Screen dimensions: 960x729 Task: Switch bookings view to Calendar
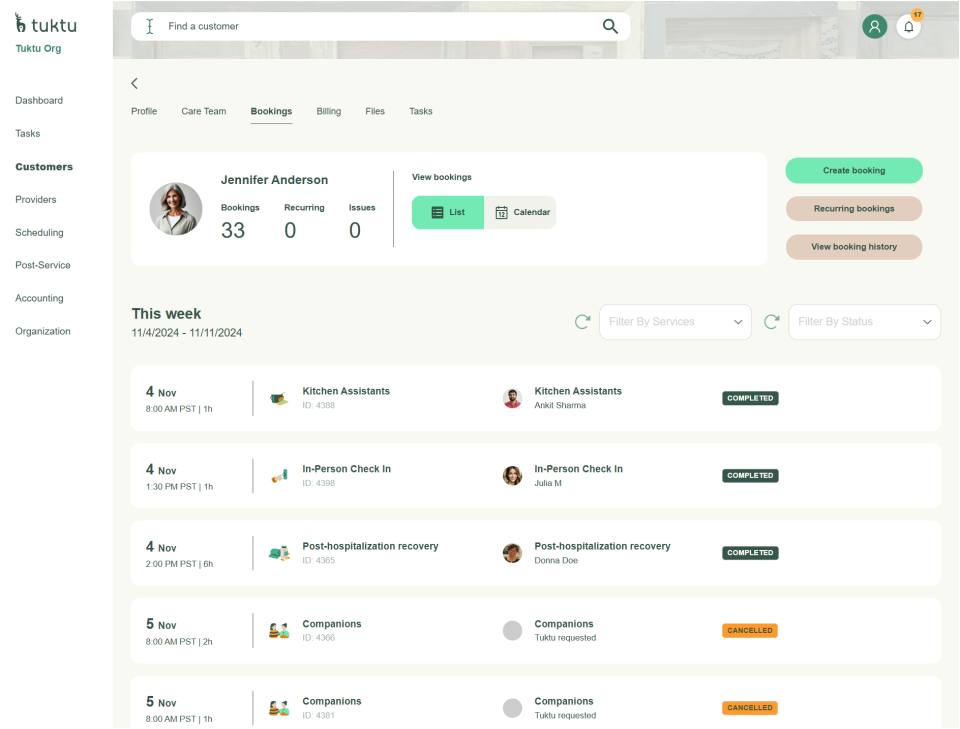(521, 212)
